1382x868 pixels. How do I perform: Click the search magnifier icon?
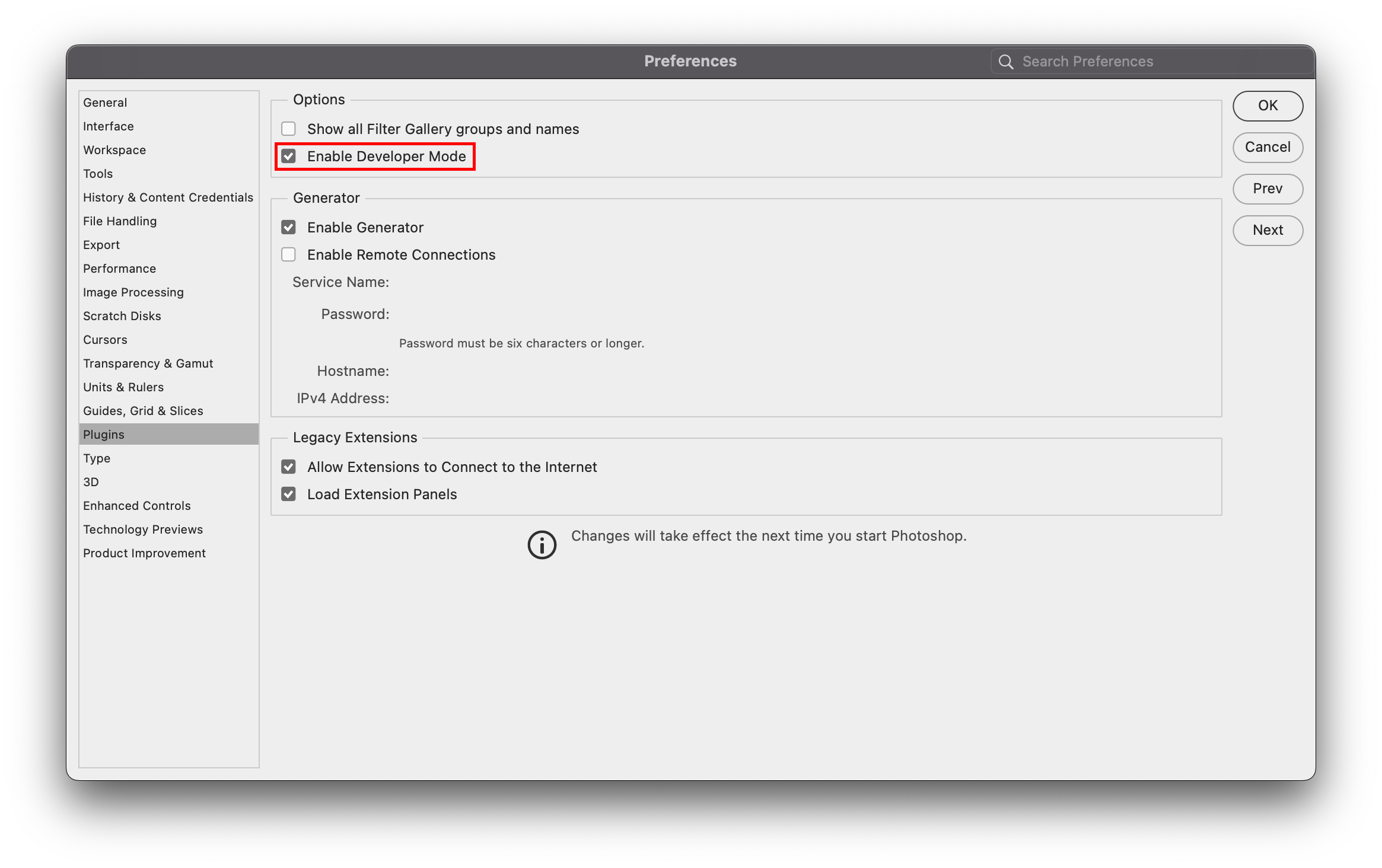coord(1005,62)
